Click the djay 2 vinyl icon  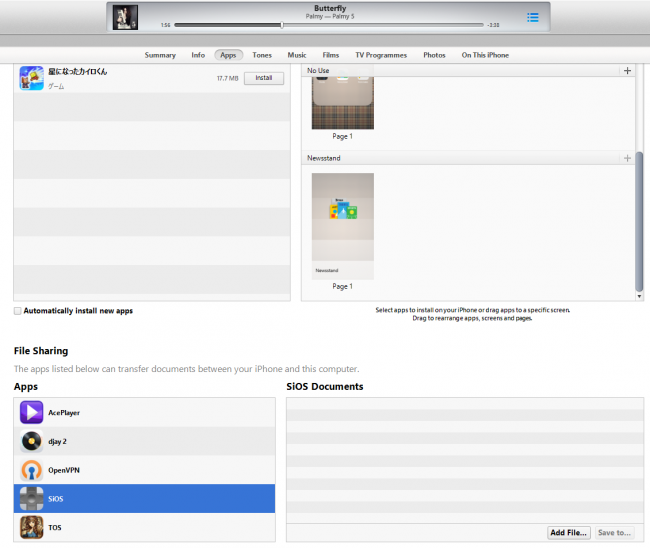pos(32,441)
